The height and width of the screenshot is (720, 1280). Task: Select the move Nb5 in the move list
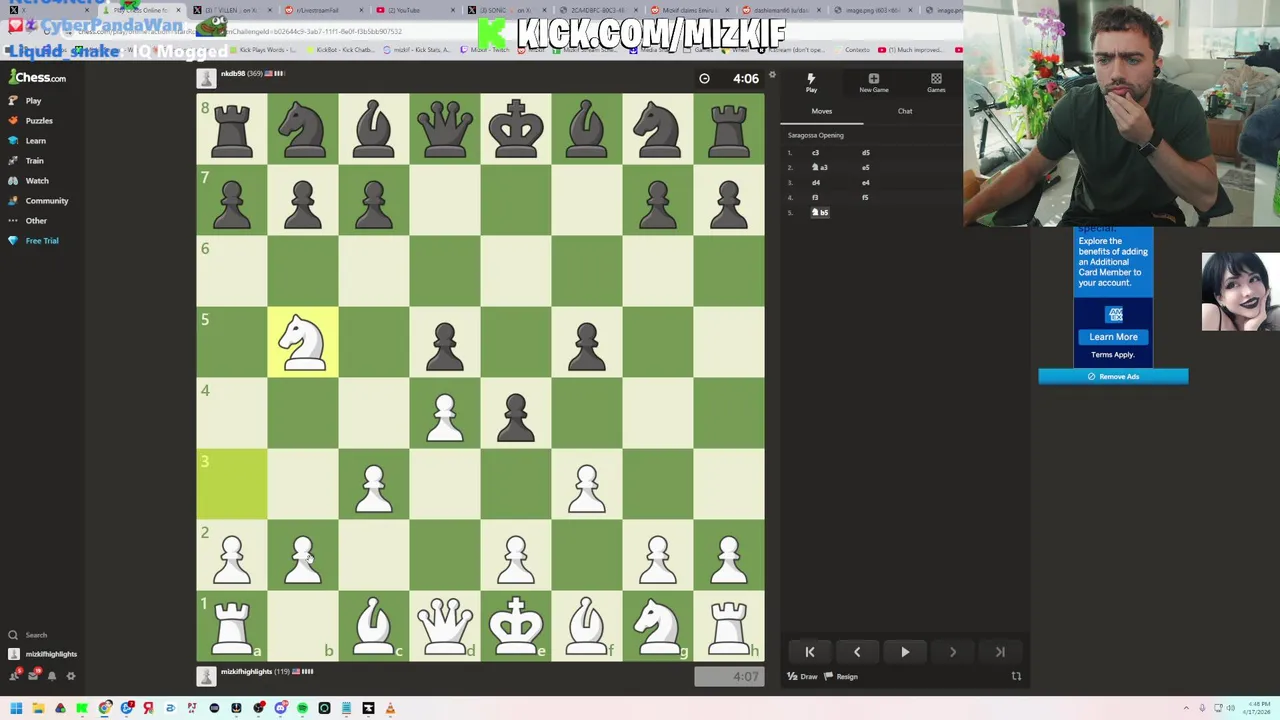(819, 212)
